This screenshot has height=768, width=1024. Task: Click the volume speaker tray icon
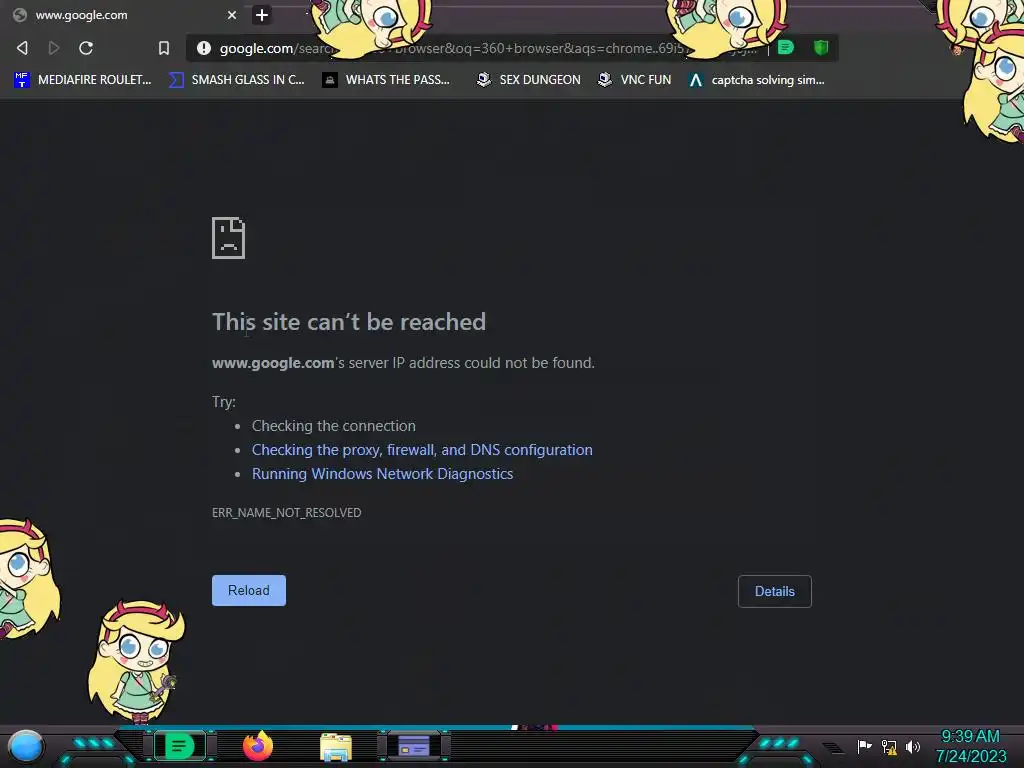pos(913,746)
